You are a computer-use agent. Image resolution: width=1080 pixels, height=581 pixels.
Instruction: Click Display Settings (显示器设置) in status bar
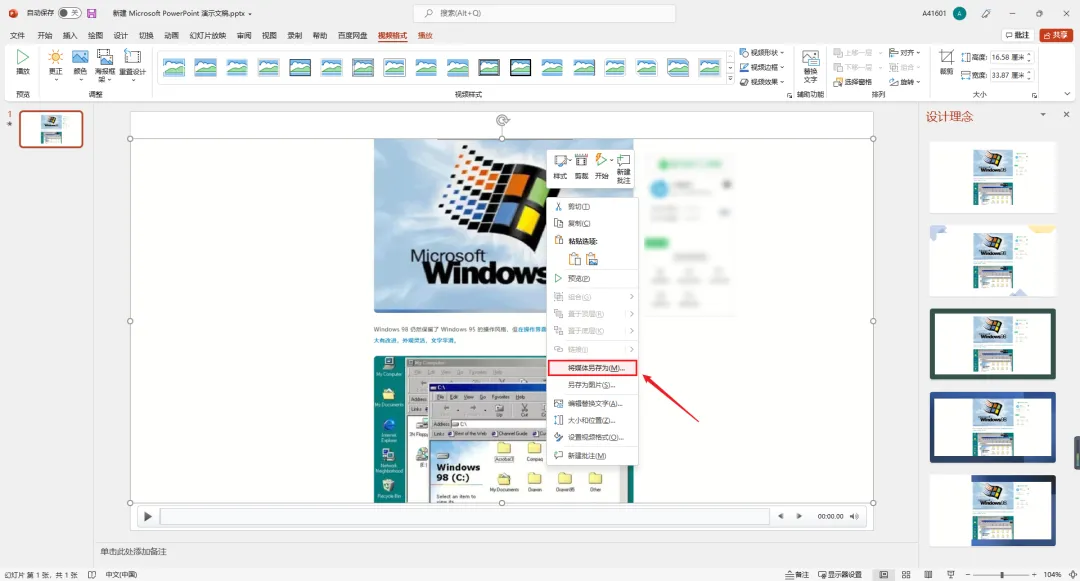coord(840,574)
